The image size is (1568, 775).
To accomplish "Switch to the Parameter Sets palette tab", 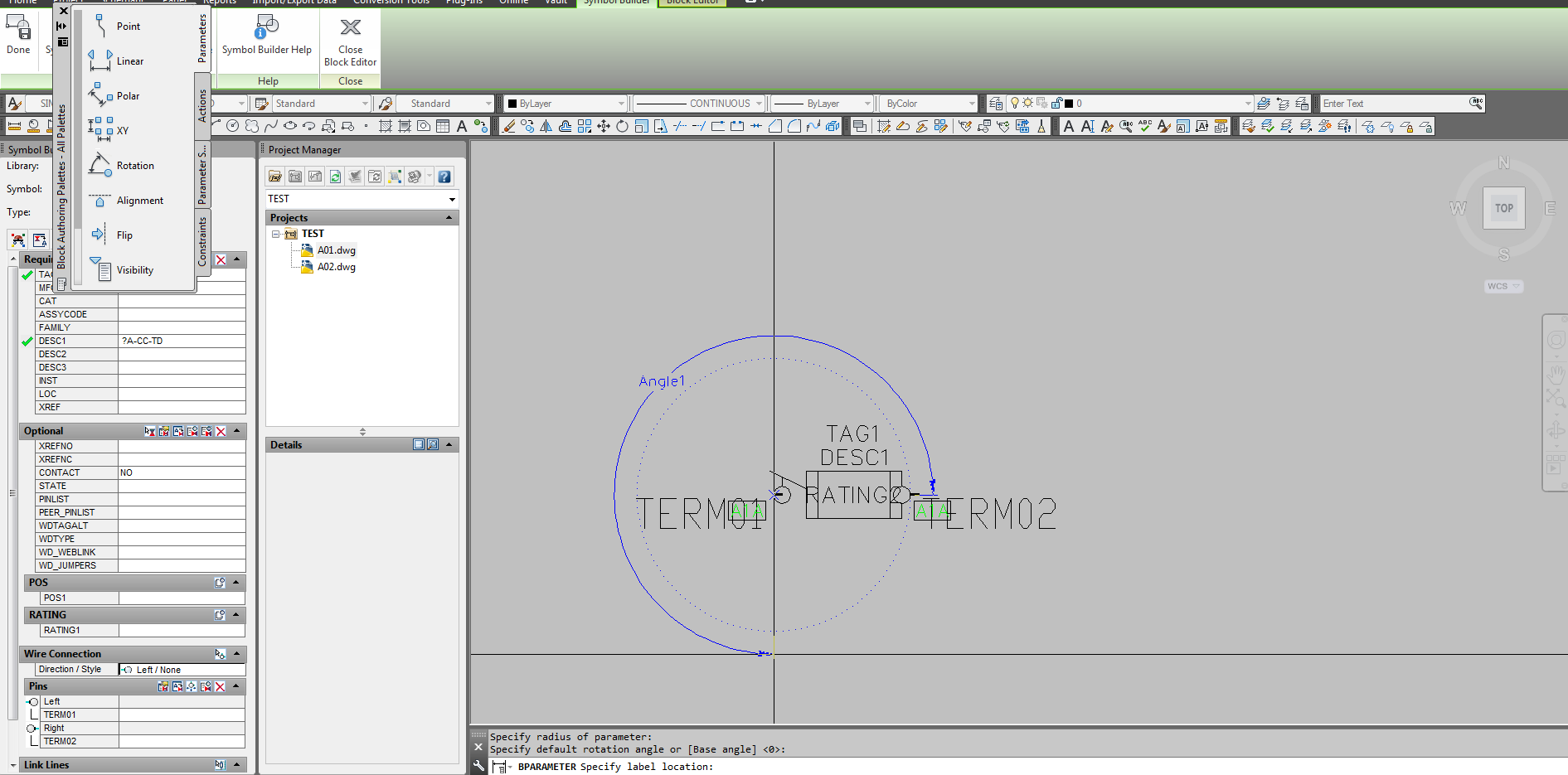I will 202,175.
